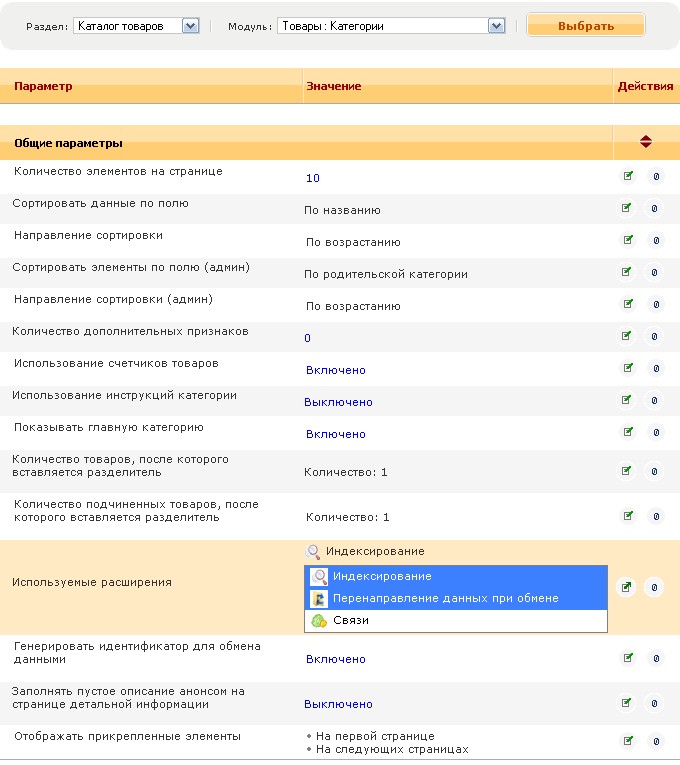Click 'Включено' value for Использование счетчиков товаров
Image resolution: width=680 pixels, height=765 pixels.
(x=336, y=370)
